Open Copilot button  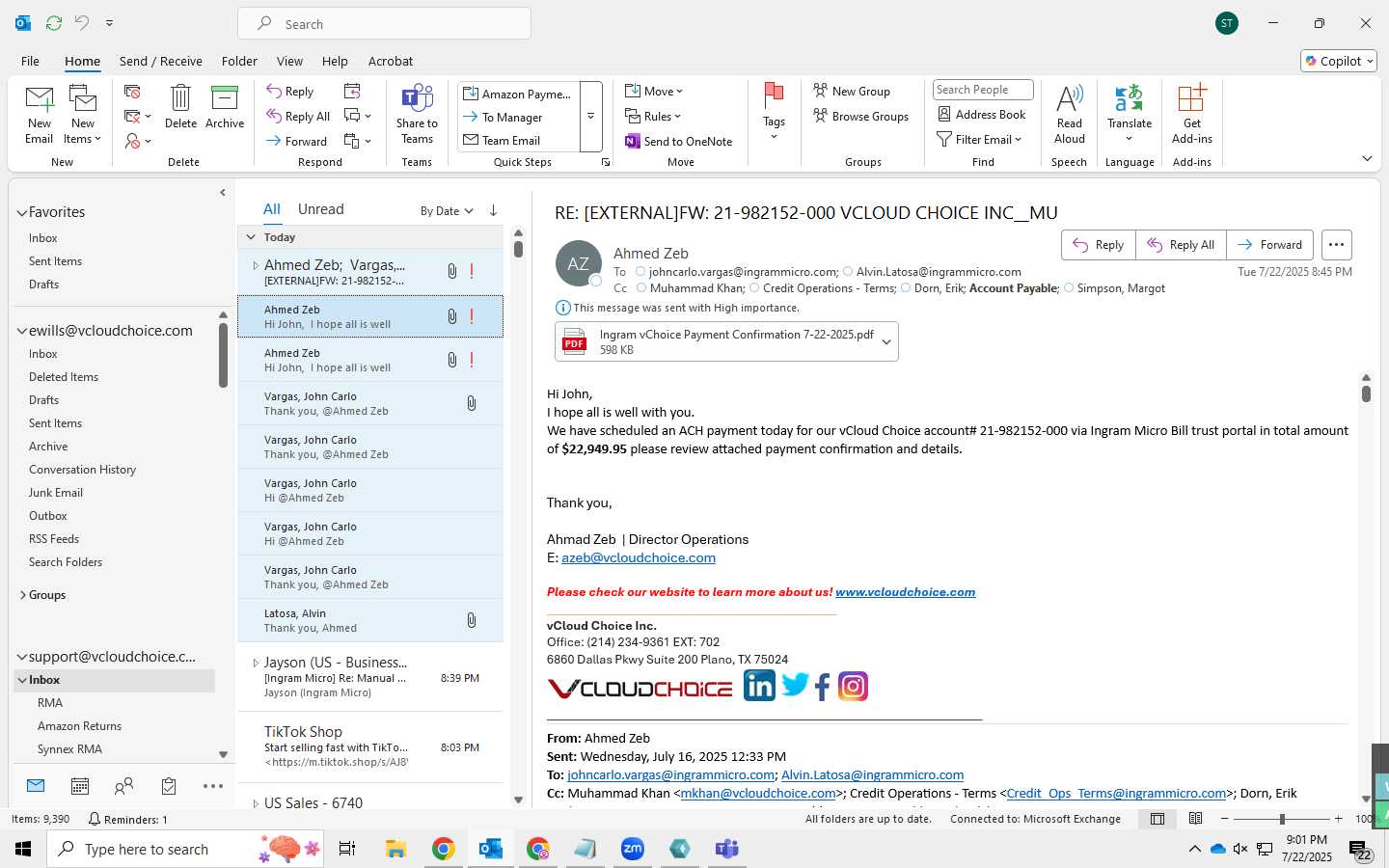pos(1339,61)
